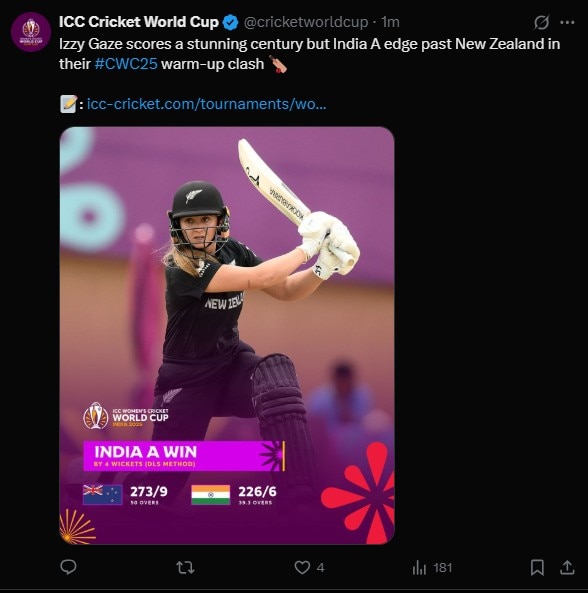Follow the icc-cricket.com tournaments link

point(206,104)
